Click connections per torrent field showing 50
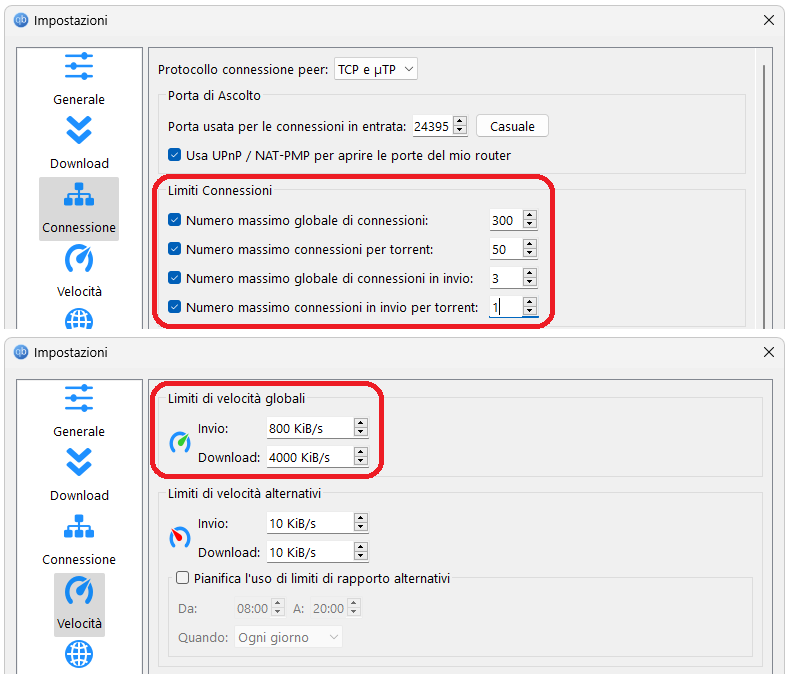792x674 pixels. (x=506, y=249)
